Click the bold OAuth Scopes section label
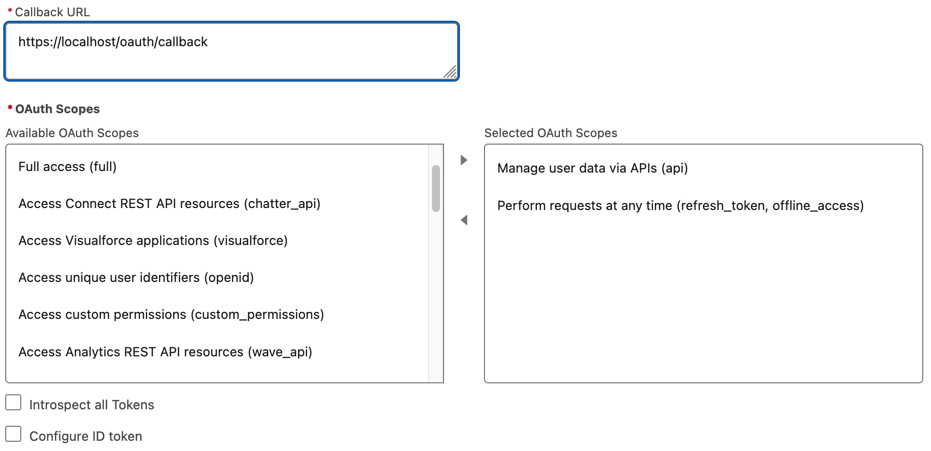 click(x=57, y=109)
